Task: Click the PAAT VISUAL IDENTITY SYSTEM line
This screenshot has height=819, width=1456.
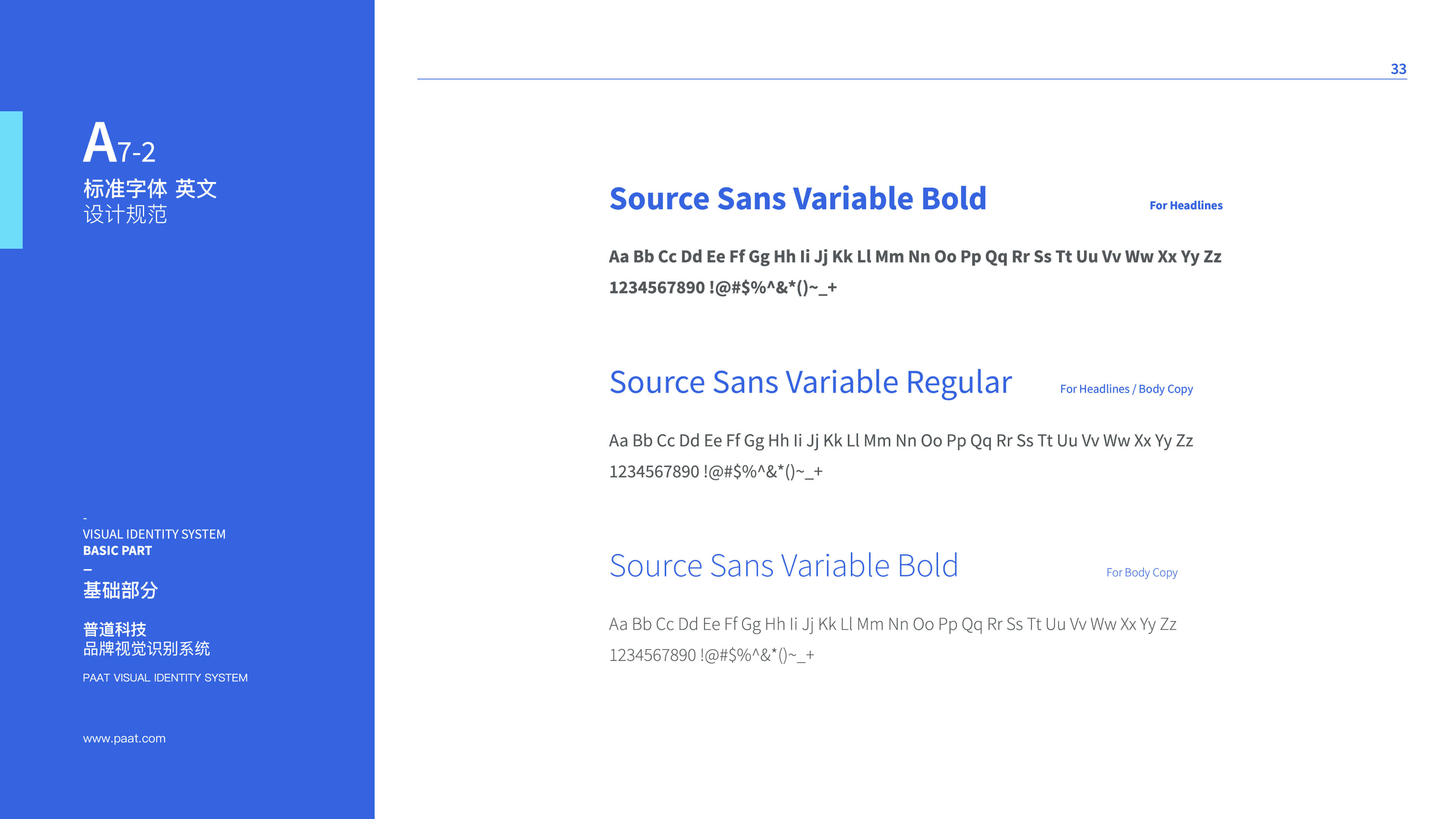Action: 165,678
